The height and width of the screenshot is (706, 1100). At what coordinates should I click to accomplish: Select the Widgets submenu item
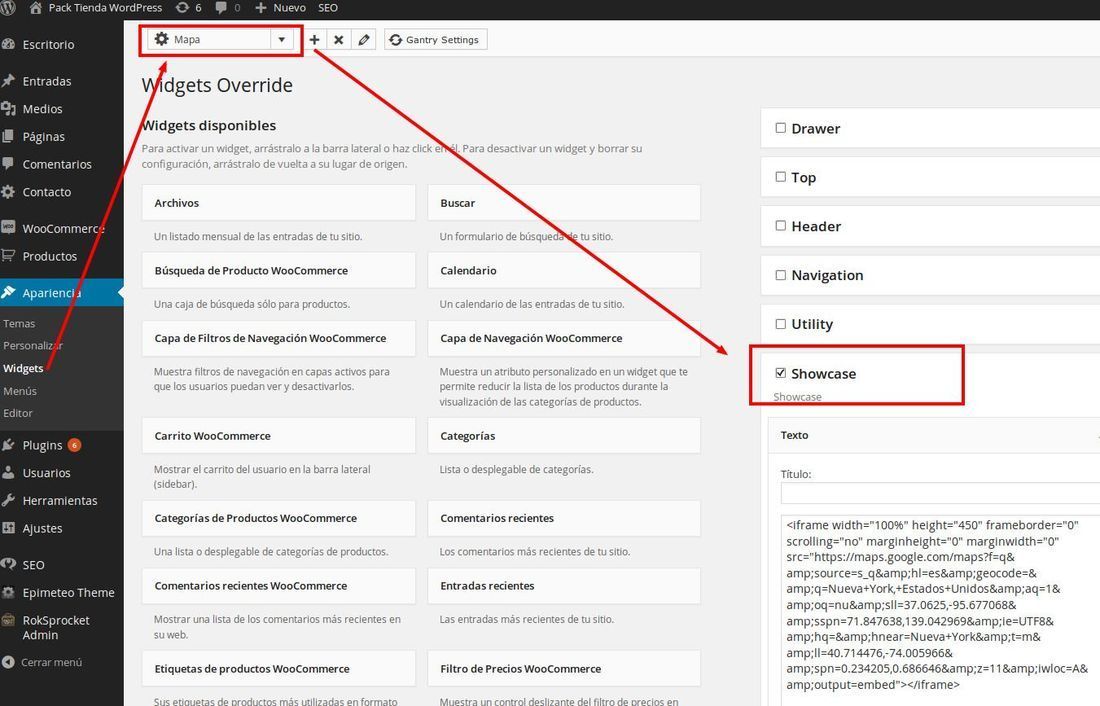tap(23, 368)
